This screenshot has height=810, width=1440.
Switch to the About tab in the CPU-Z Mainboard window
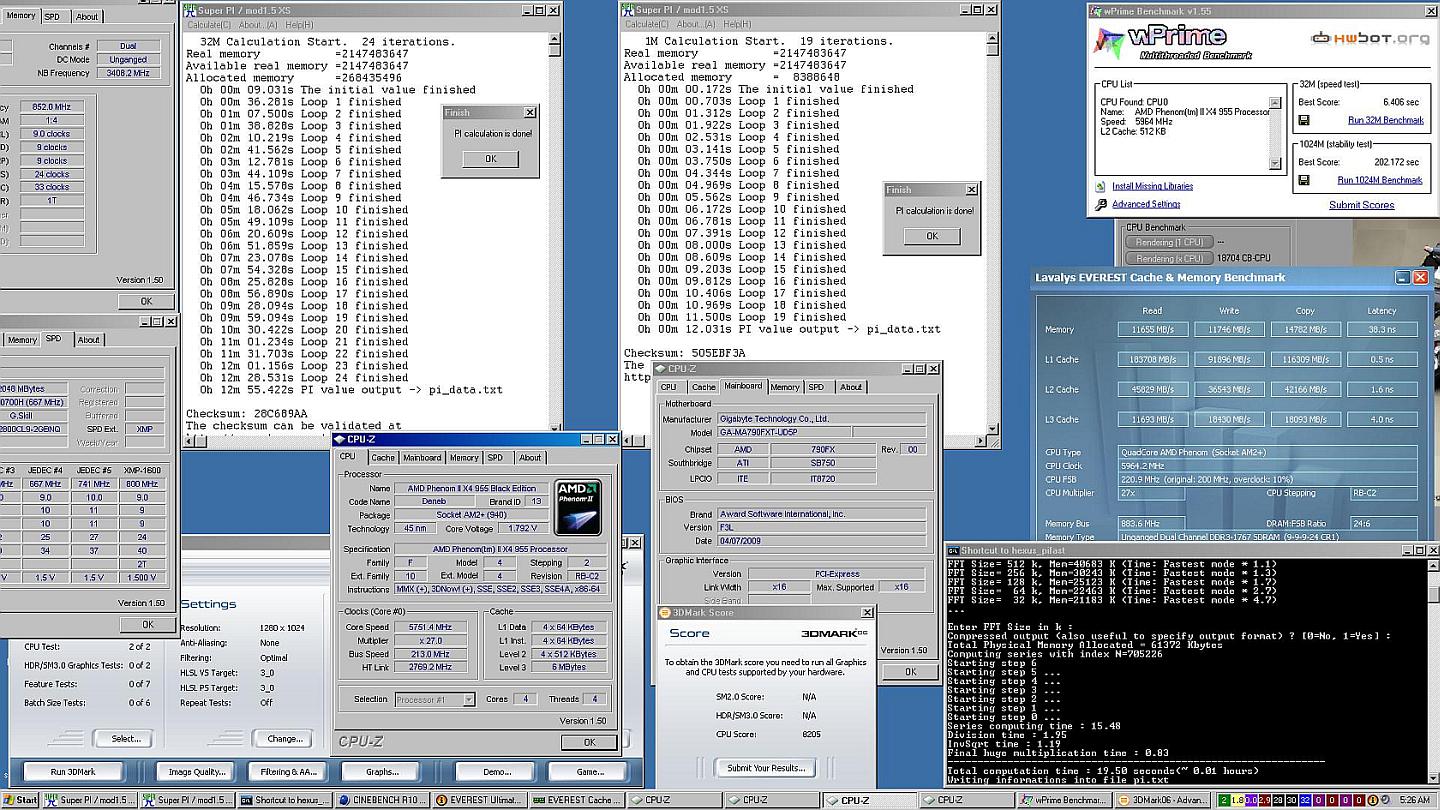(851, 387)
